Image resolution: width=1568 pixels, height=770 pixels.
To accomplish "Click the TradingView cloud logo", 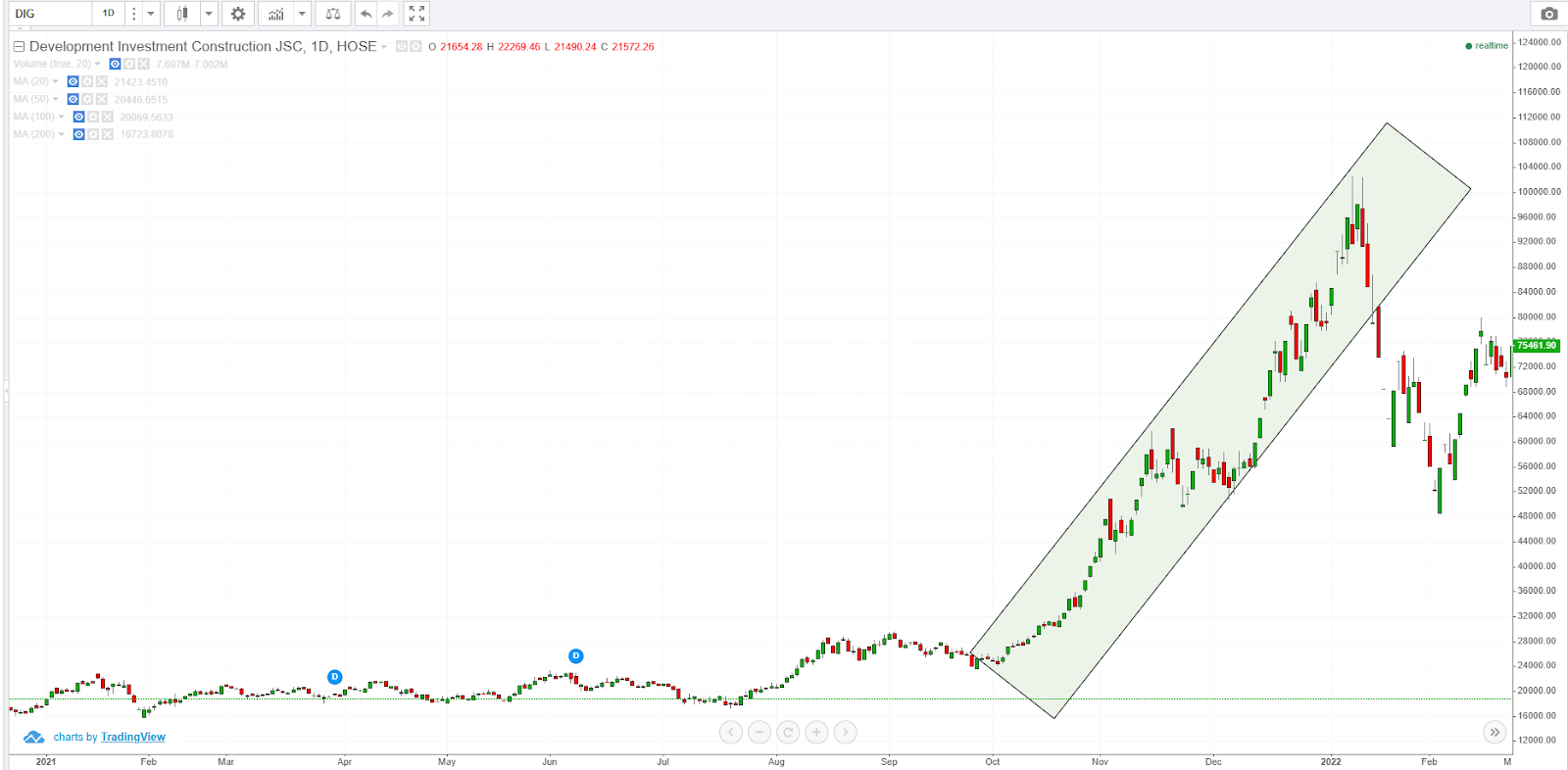I will tap(34, 737).
